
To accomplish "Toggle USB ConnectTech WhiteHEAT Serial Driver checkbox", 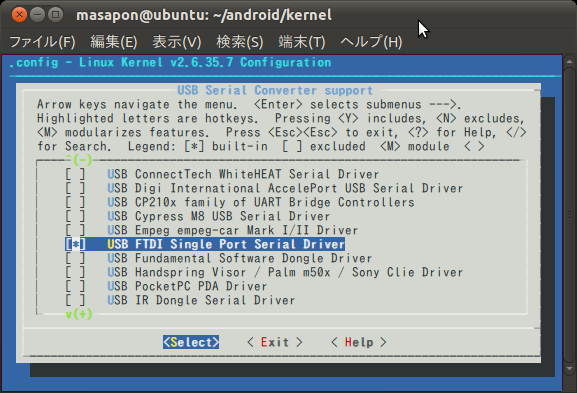I will tap(75, 174).
